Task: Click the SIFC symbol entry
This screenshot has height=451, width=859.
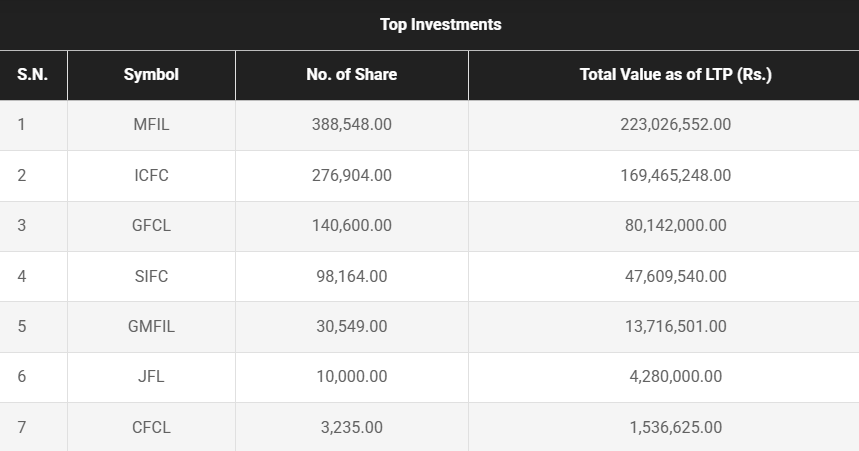Action: (151, 276)
